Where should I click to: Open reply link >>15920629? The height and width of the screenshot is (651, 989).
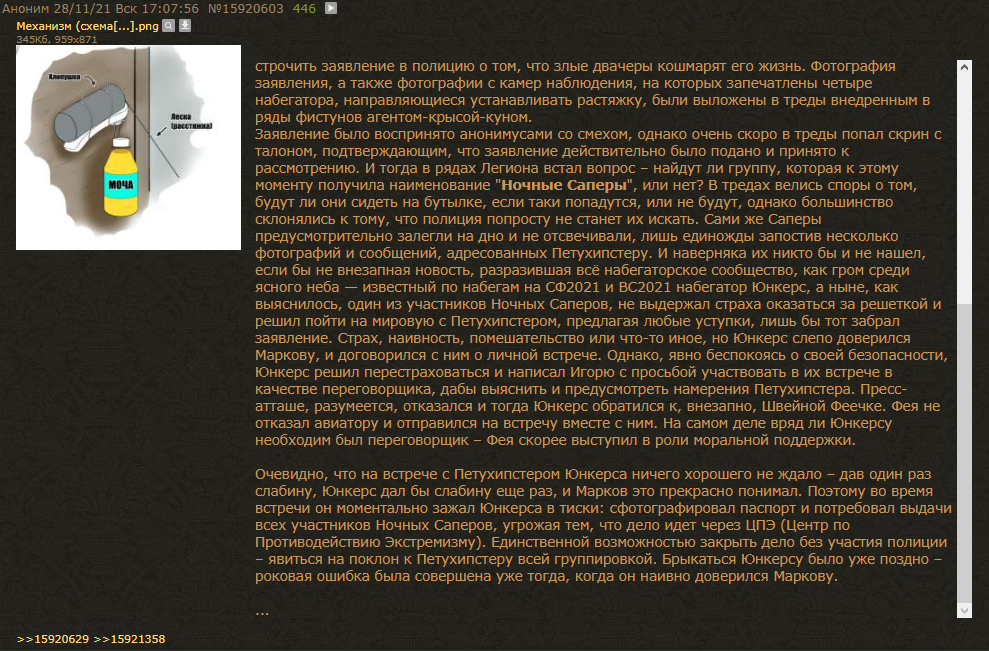(x=53, y=639)
